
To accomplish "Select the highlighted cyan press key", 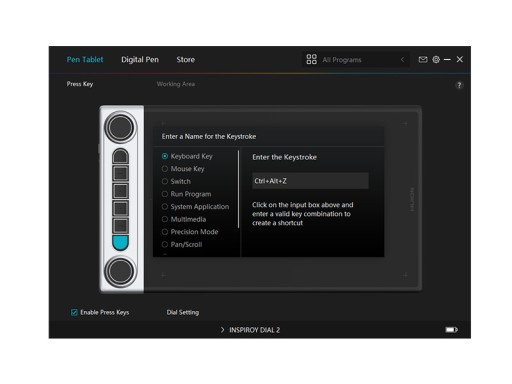I will (120, 243).
